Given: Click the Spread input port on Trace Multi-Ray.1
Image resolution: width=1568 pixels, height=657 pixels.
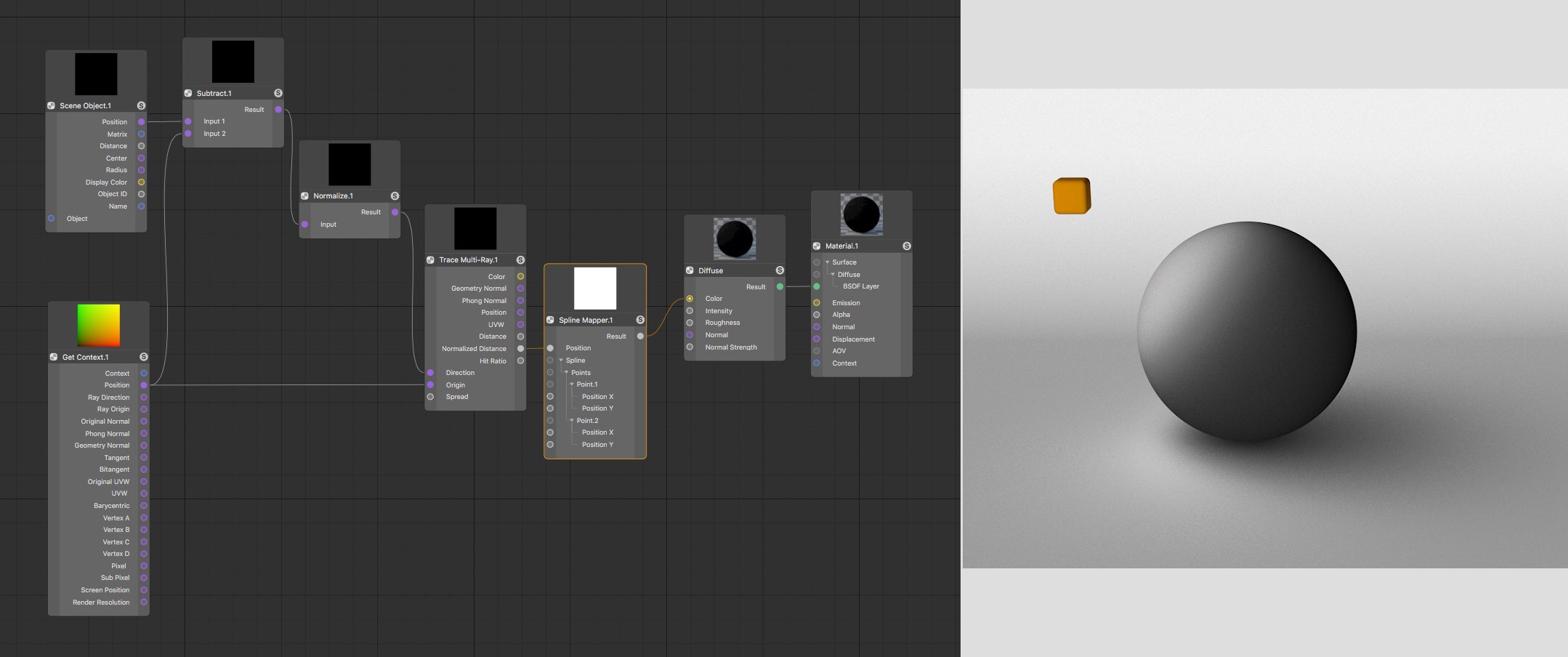Looking at the screenshot, I should [430, 397].
